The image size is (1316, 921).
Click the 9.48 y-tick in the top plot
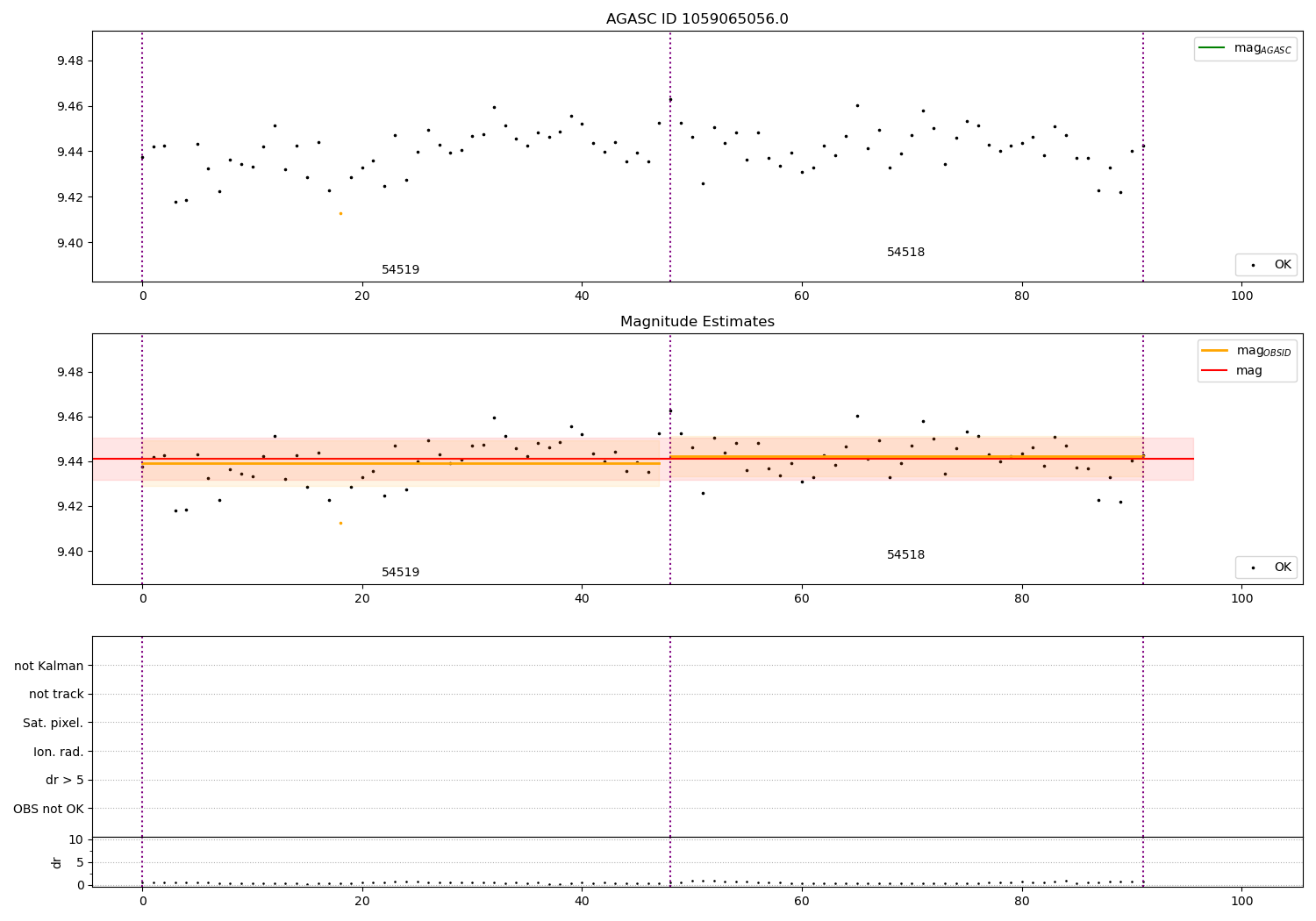click(x=70, y=61)
